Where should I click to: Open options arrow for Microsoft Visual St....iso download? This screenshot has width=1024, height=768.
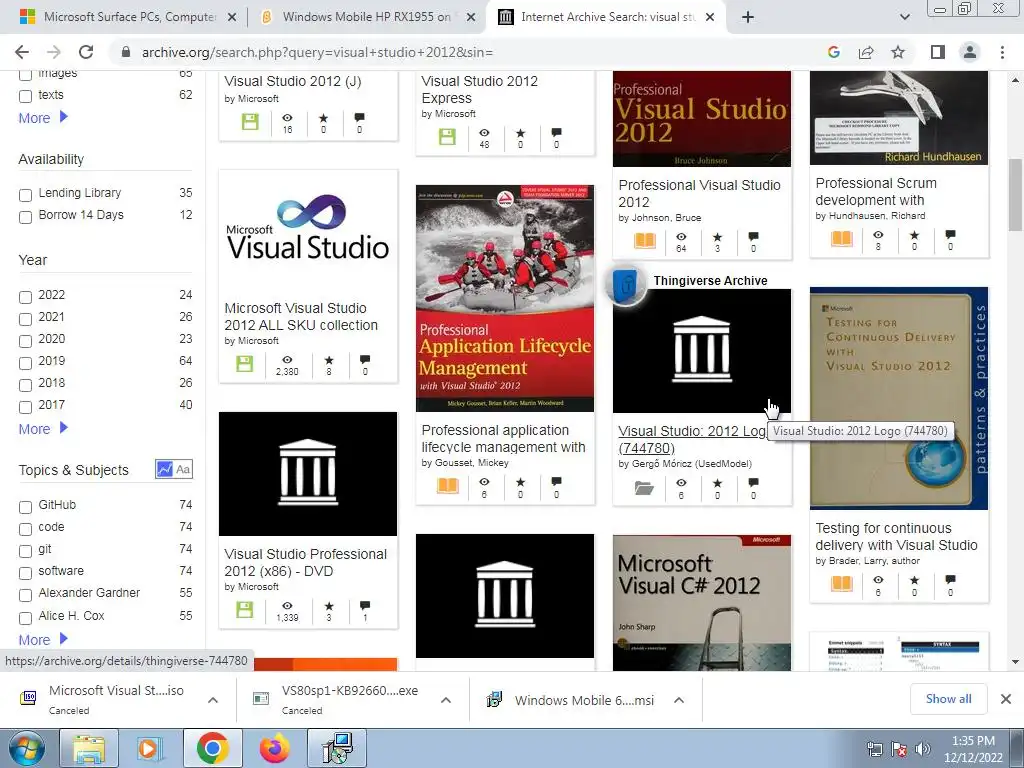tap(212, 699)
